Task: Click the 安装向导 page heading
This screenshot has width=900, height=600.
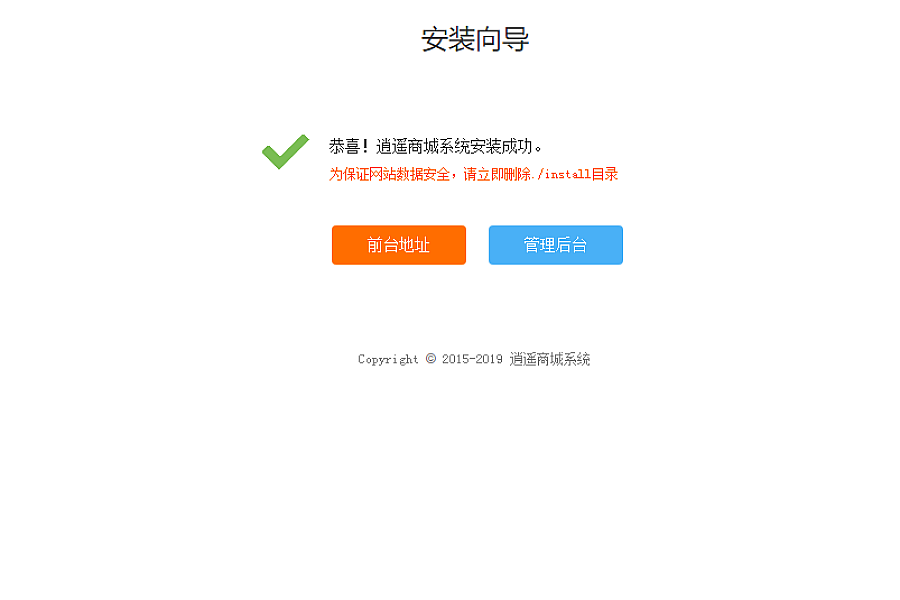Action: [475, 40]
